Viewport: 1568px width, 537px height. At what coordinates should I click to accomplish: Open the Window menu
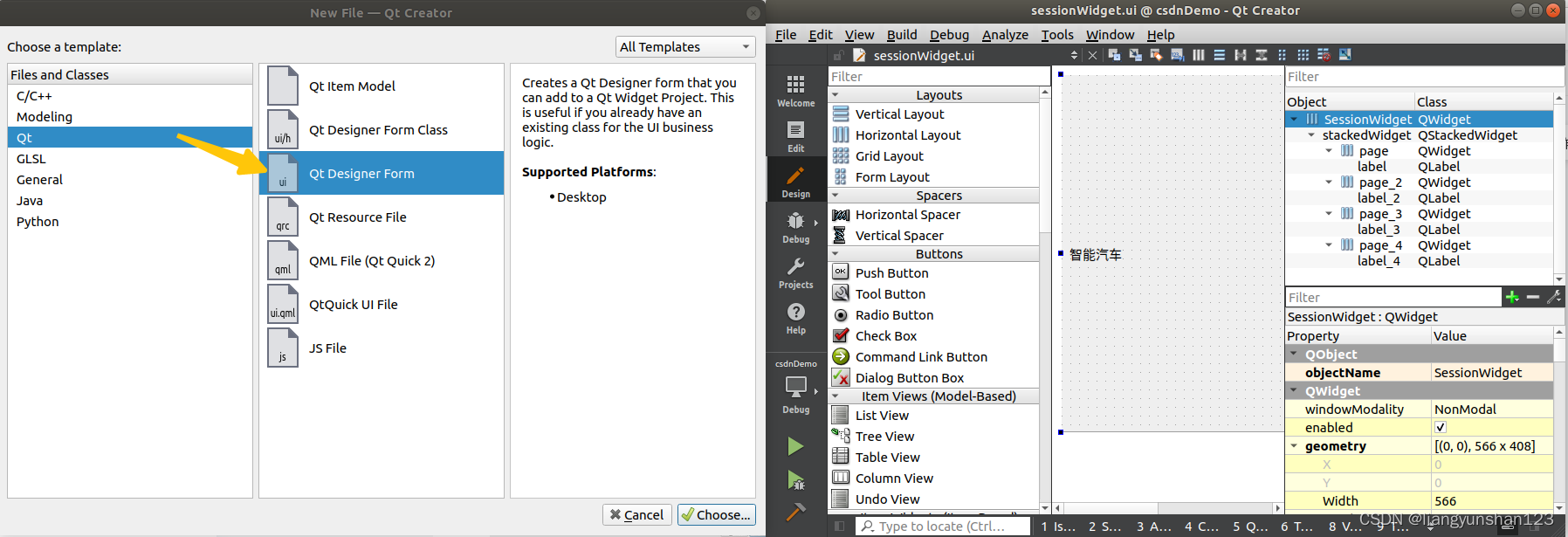tap(1110, 35)
